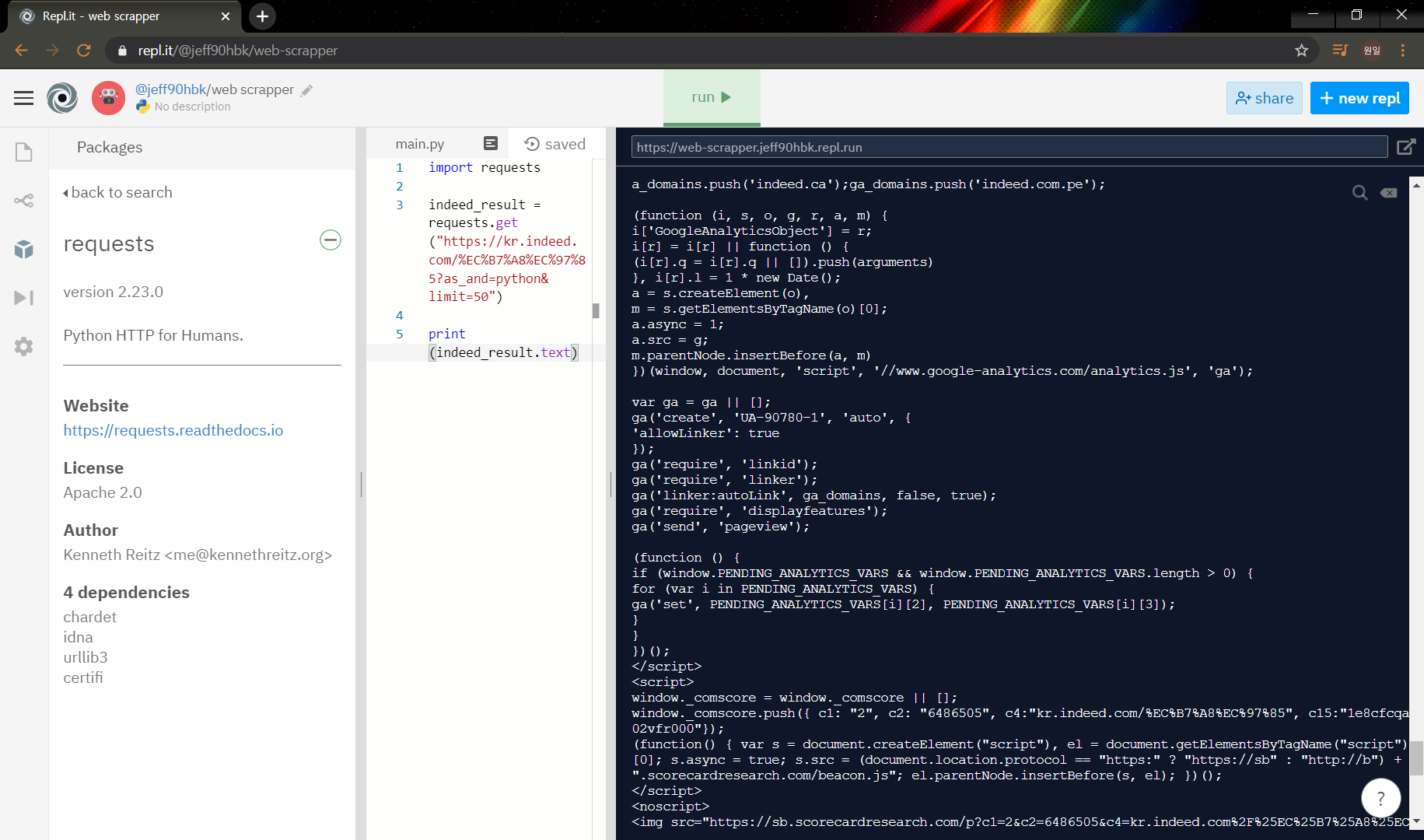Image resolution: width=1424 pixels, height=840 pixels.
Task: Click the print statement on line 5
Action: [x=502, y=343]
